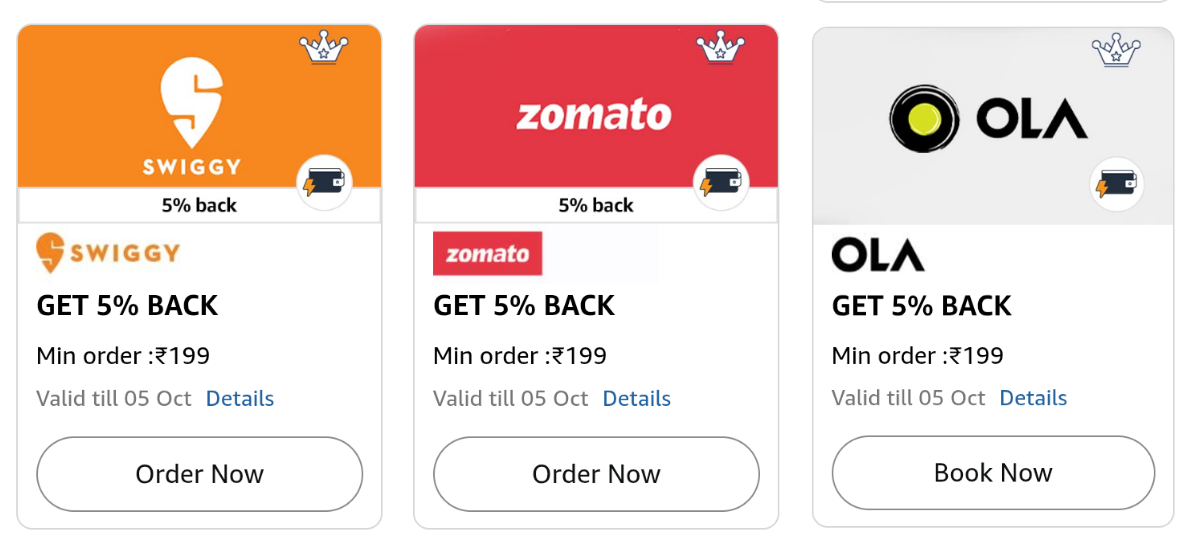View Details of the Ola offer
Screen dimensions: 1201x547
tap(1033, 398)
